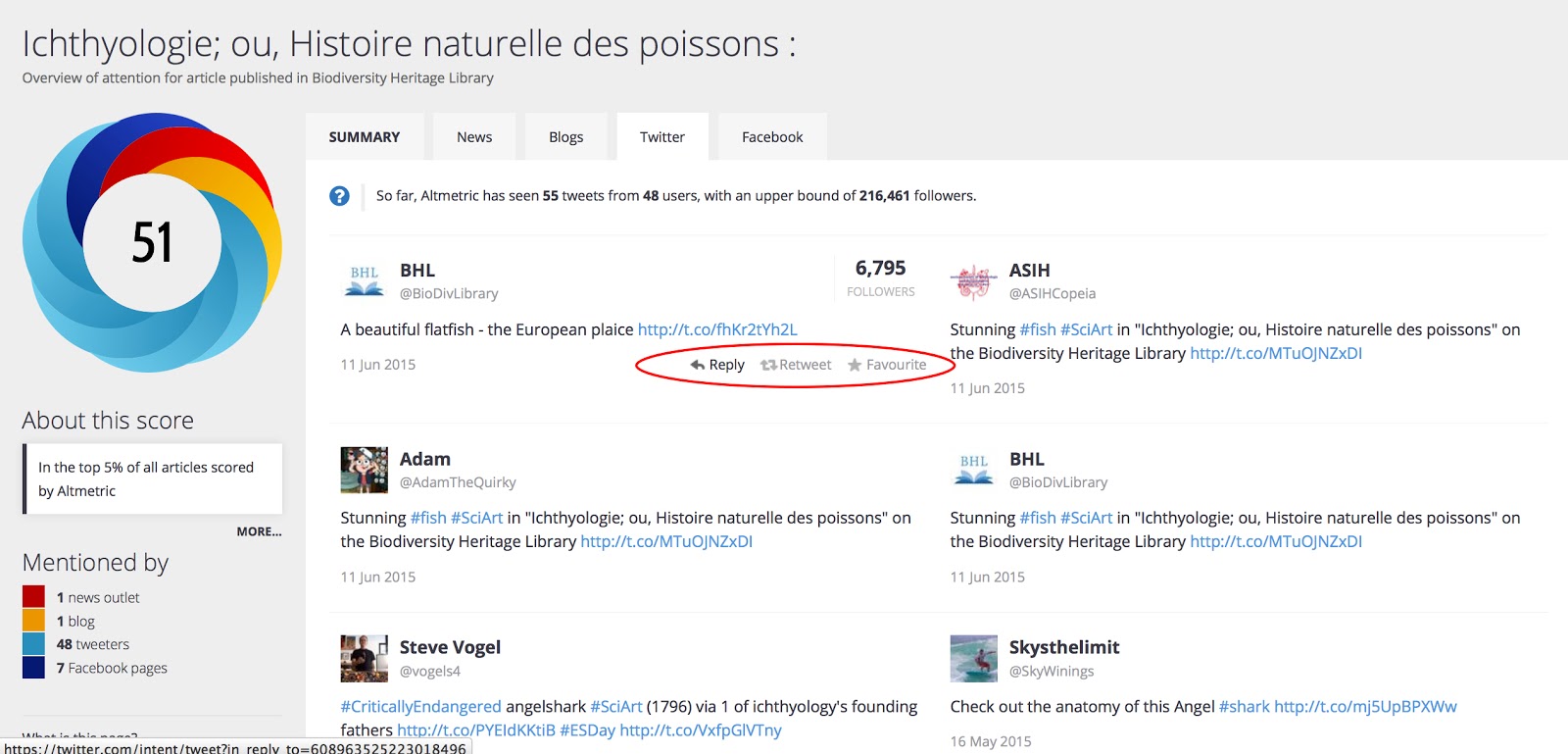Screen dimensions: 1568x754
Task: Click the ASIH logo avatar
Action: tap(973, 281)
